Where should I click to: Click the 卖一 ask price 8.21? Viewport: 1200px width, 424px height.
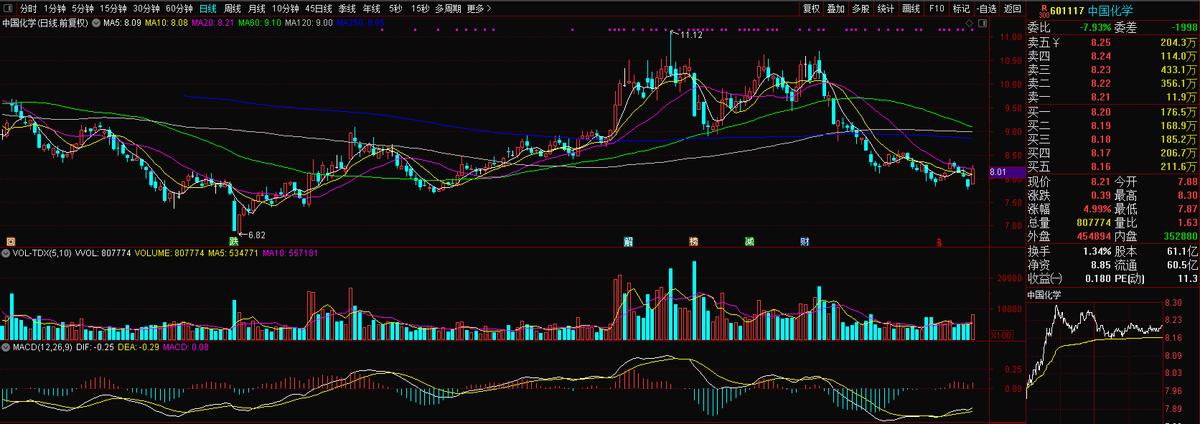tap(1100, 97)
